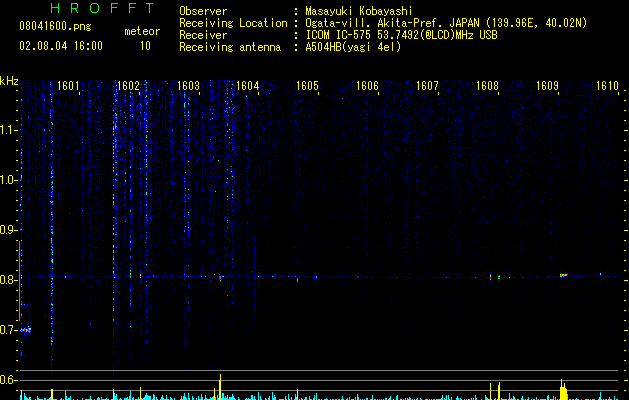Screen dimensions: 629x400
Task: Click observer name Masayuki Kobayashi
Action: pyautogui.click(x=359, y=11)
